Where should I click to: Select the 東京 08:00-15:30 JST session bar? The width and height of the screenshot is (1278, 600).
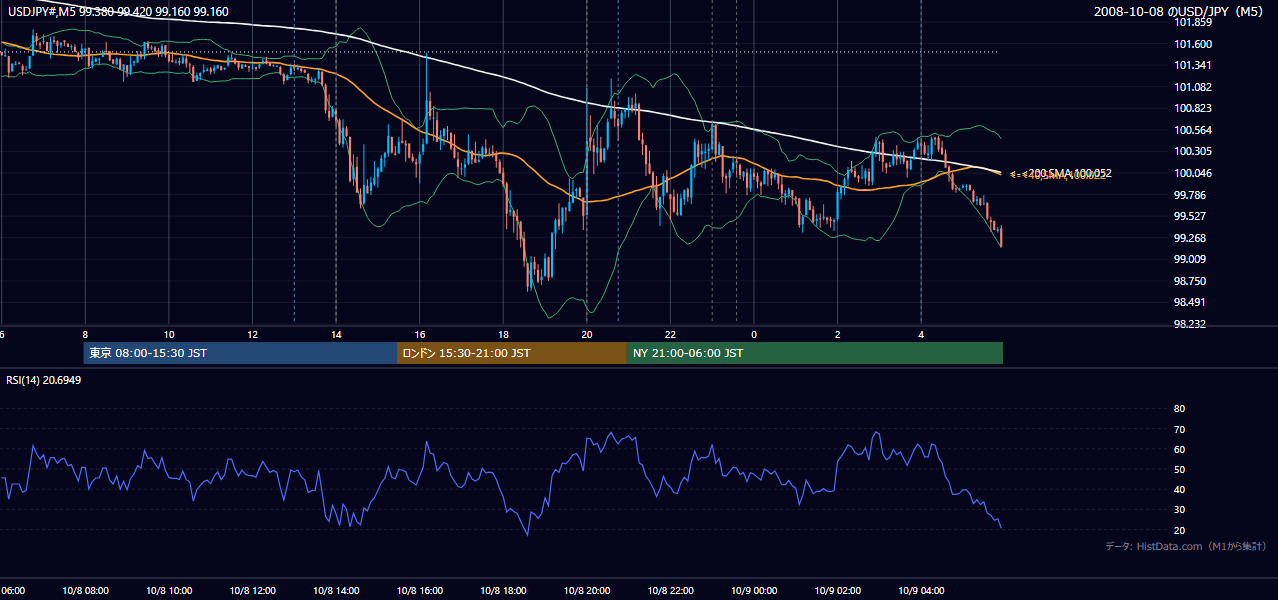coord(241,353)
